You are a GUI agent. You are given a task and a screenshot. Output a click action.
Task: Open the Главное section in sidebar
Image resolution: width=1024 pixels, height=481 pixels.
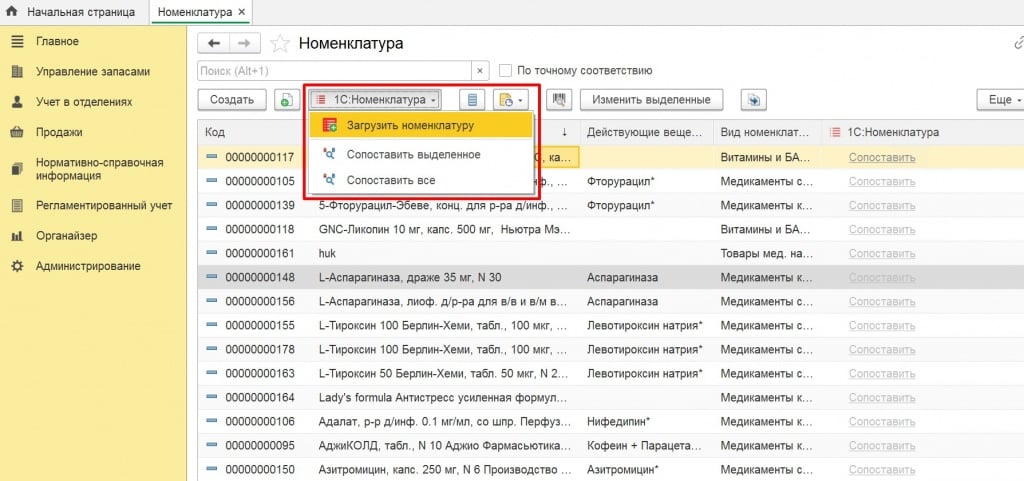(x=57, y=41)
